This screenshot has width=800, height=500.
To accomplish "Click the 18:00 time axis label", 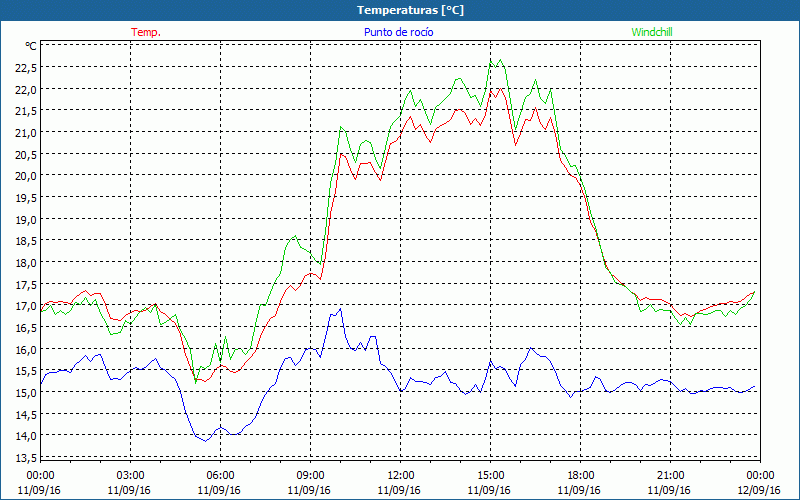I will pyautogui.click(x=581, y=476).
